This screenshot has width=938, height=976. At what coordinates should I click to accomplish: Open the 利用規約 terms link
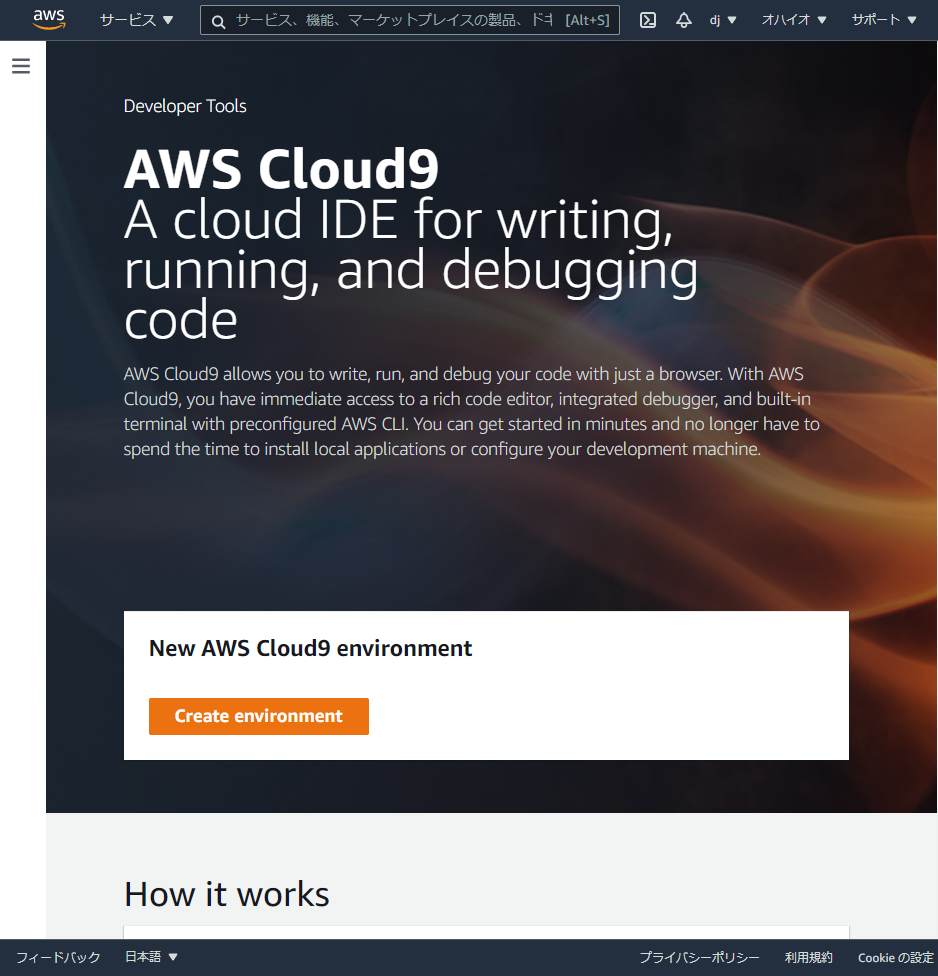[809, 957]
